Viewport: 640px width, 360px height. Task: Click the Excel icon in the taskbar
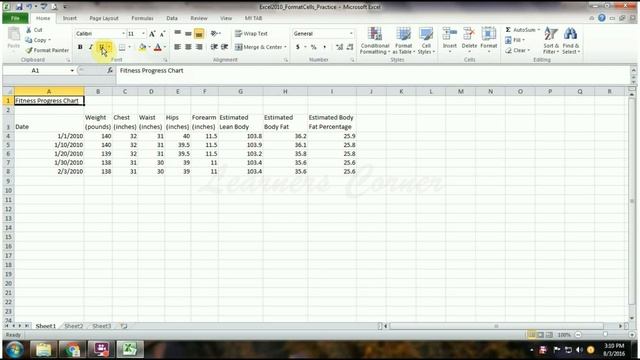(x=130, y=350)
